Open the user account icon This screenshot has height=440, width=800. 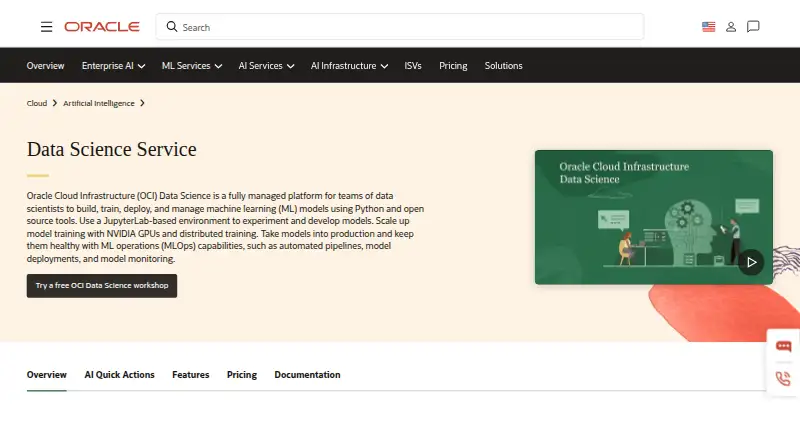pyautogui.click(x=731, y=27)
